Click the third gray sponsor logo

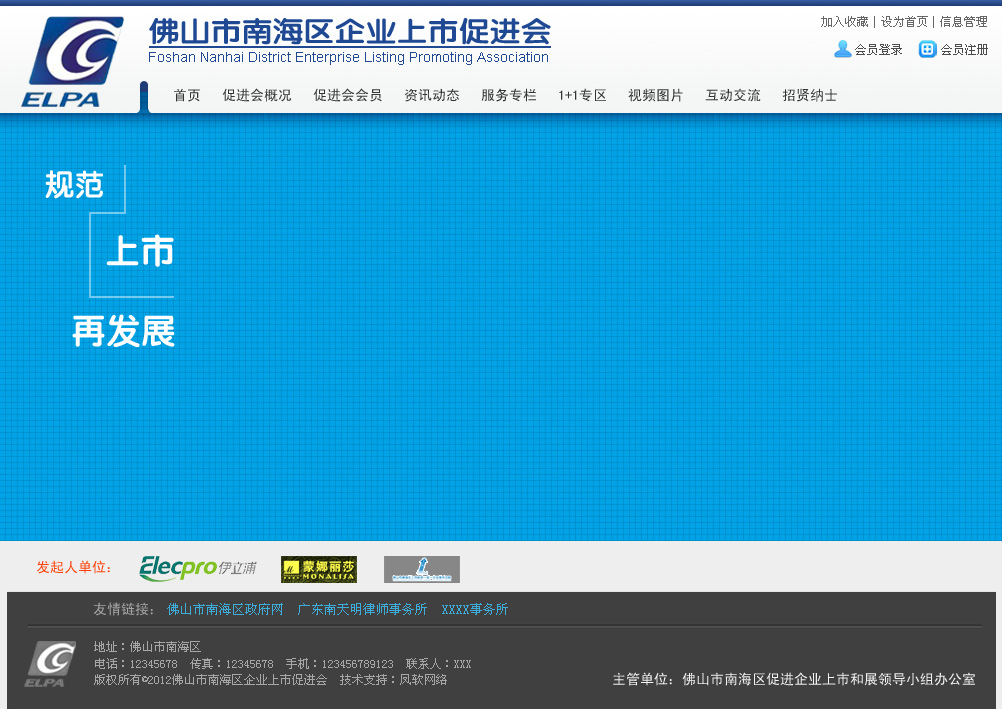421,569
